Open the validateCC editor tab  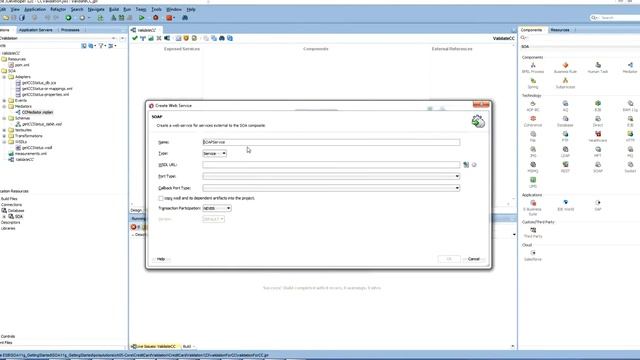click(x=146, y=30)
